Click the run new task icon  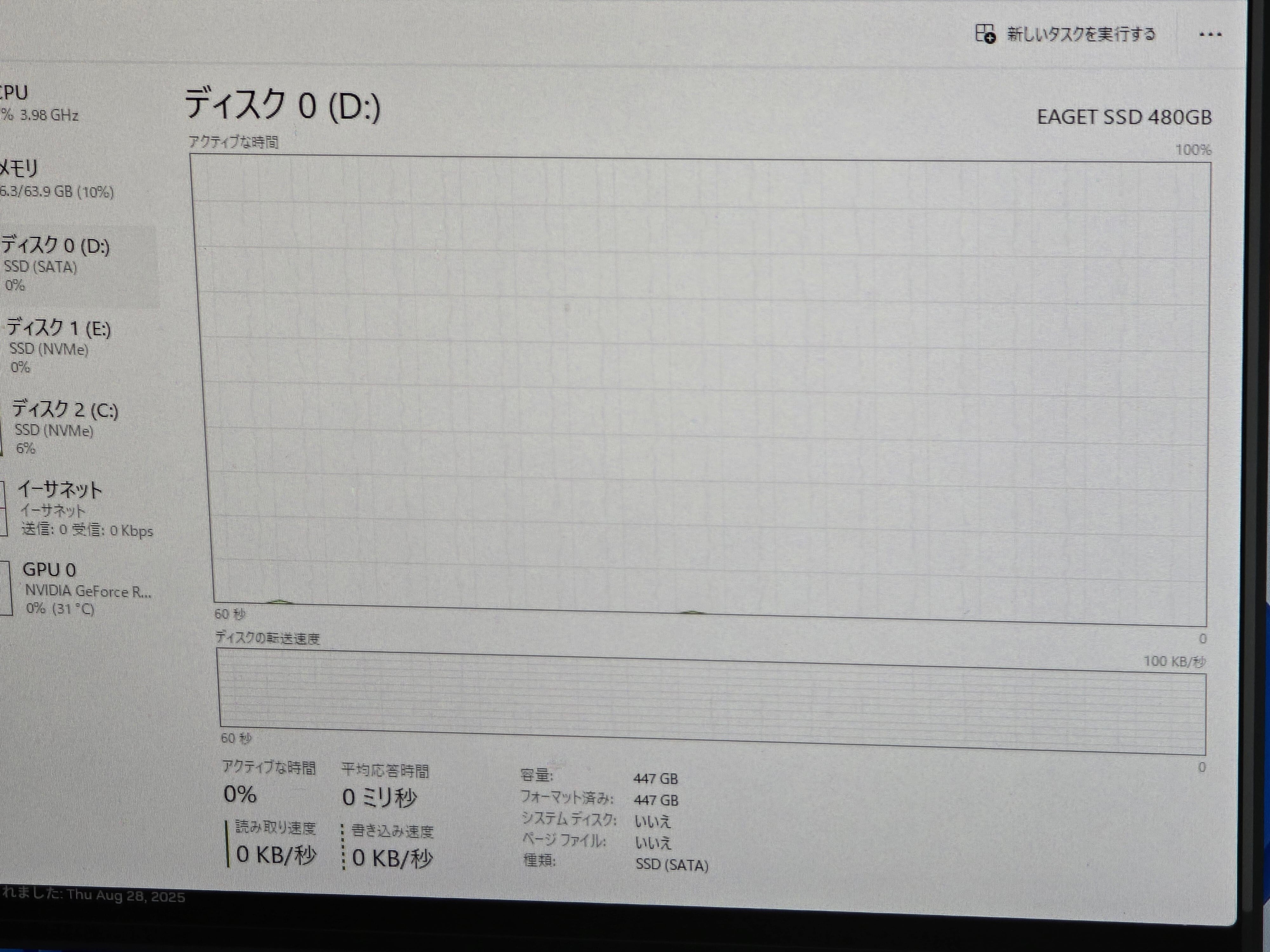tap(985, 34)
